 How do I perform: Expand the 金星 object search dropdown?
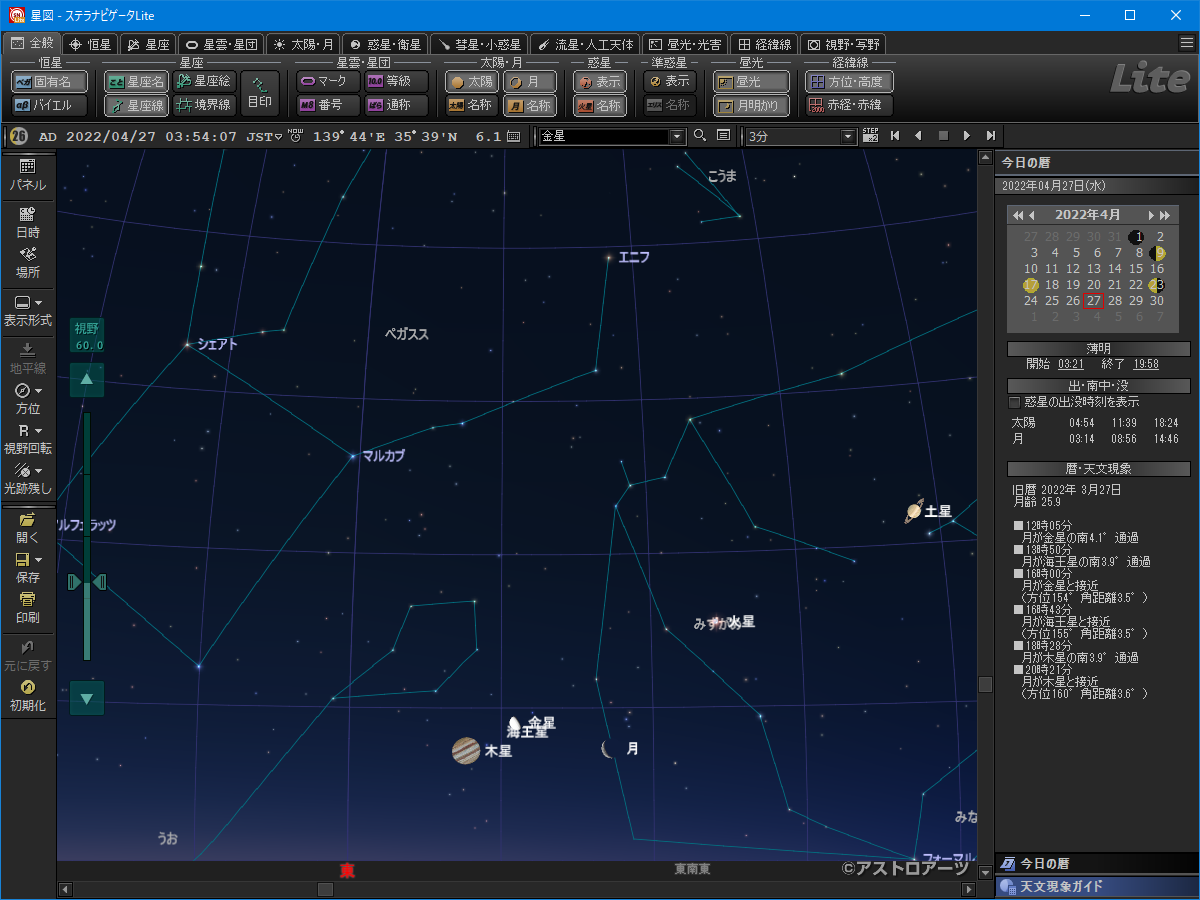[677, 136]
